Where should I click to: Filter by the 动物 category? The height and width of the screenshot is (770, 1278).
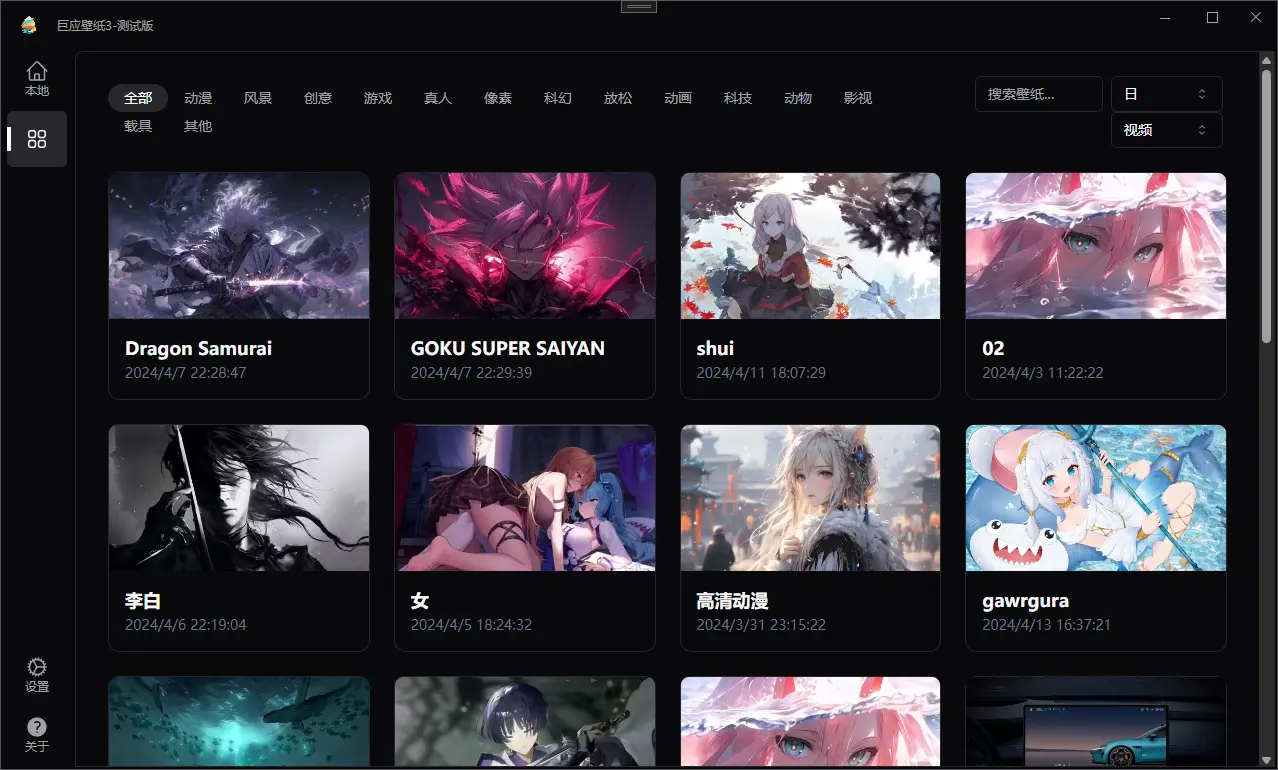click(x=798, y=98)
